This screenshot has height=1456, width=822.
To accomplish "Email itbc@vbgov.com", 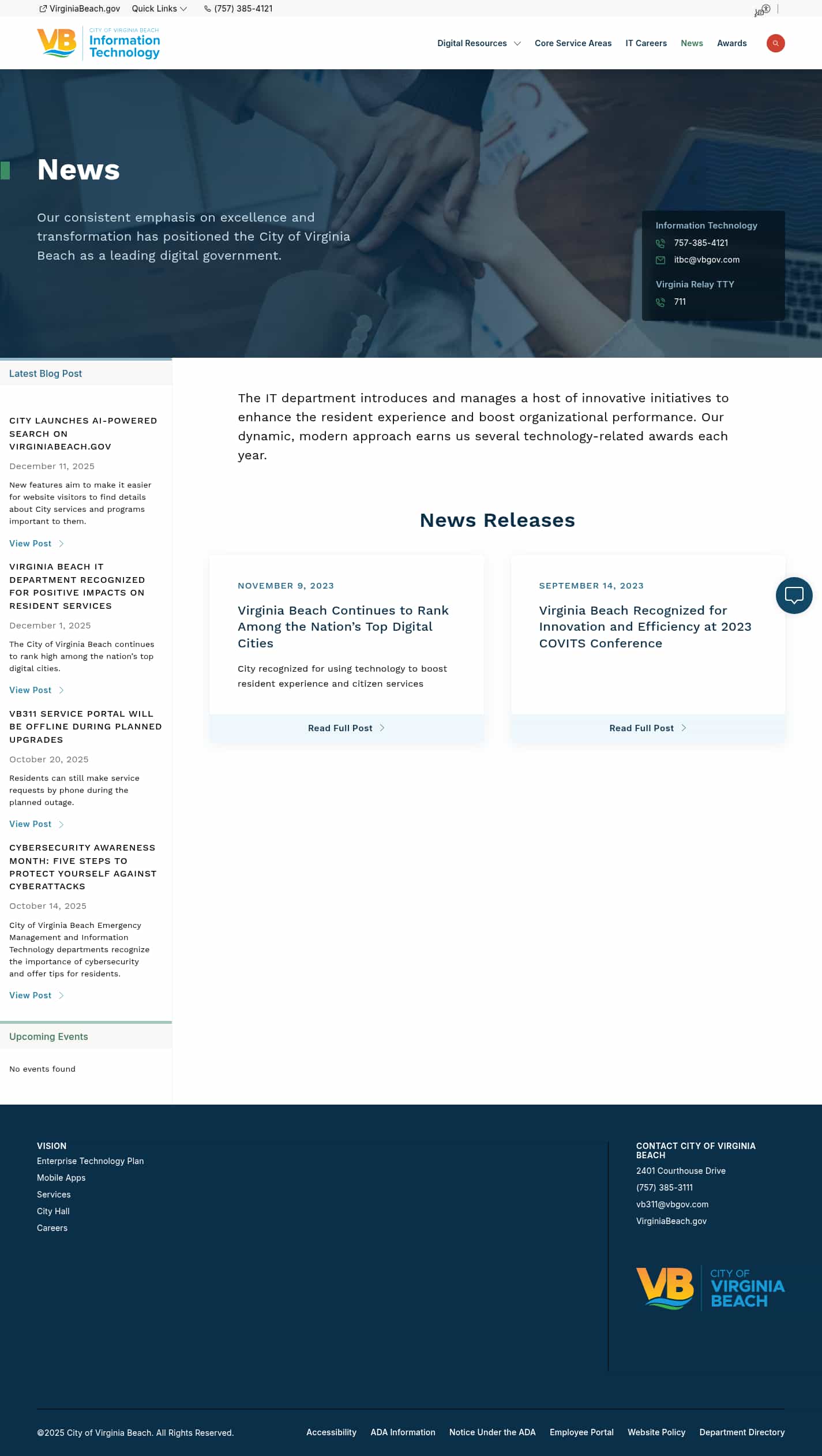I will pos(707,260).
